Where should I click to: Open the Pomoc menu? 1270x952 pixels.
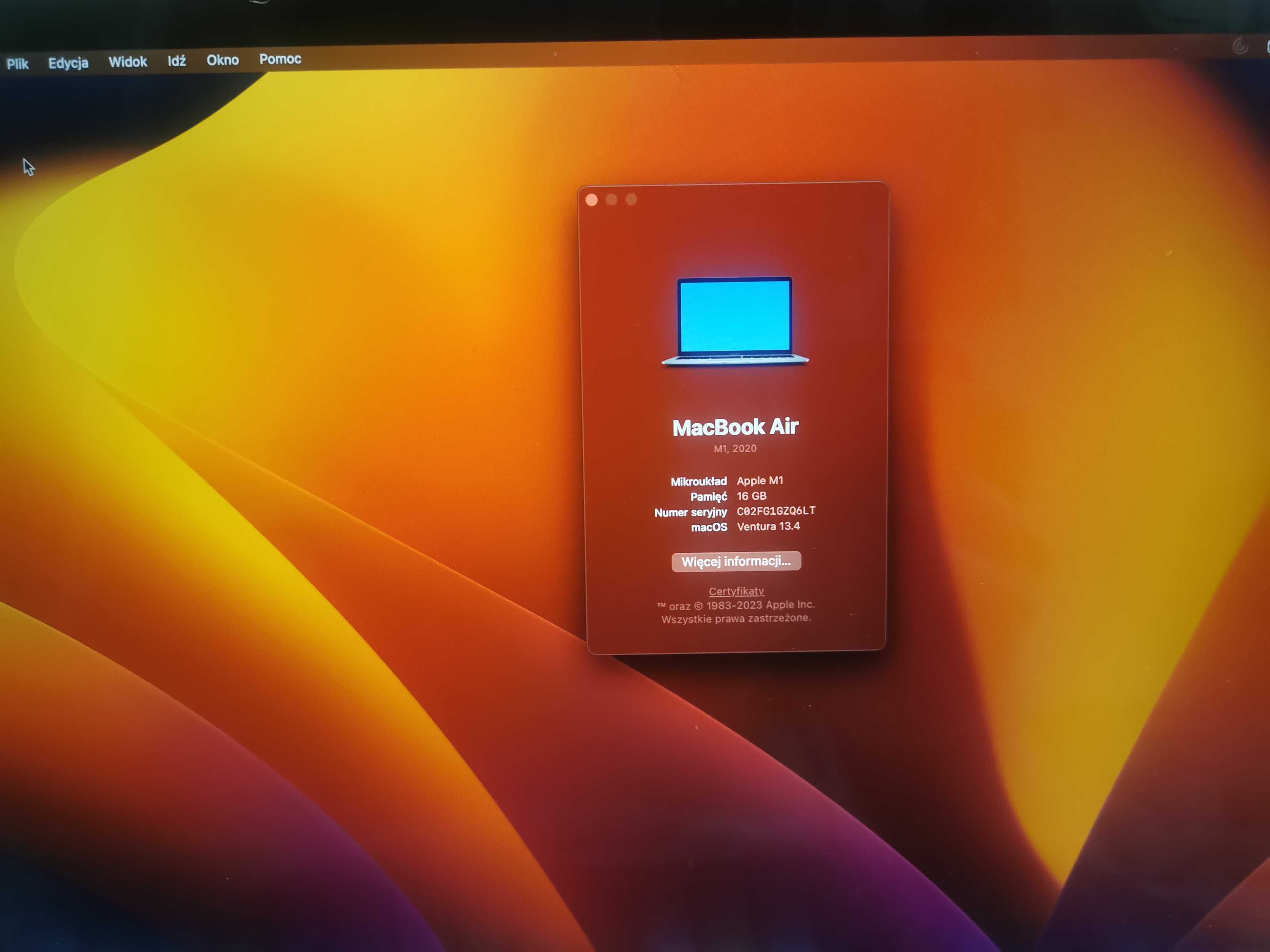point(280,58)
